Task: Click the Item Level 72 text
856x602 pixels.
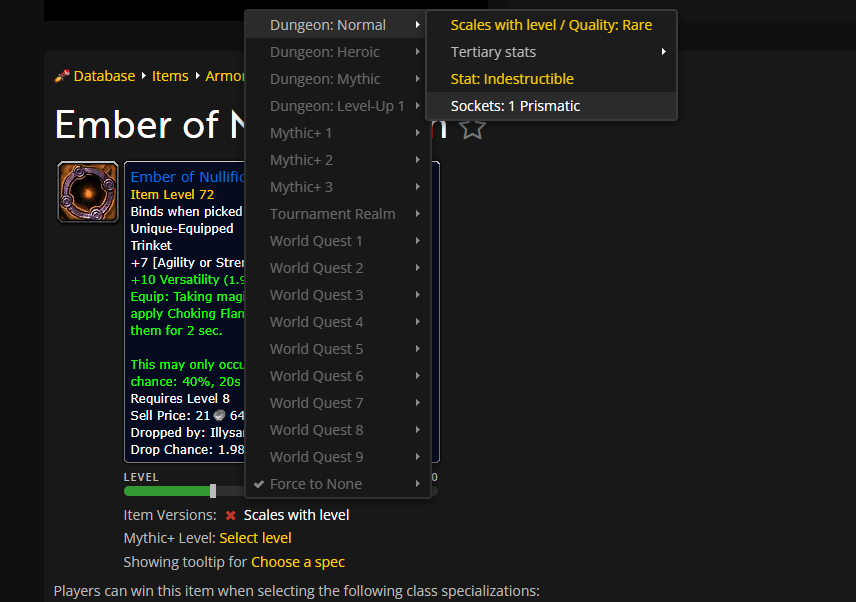Action: [x=172, y=194]
